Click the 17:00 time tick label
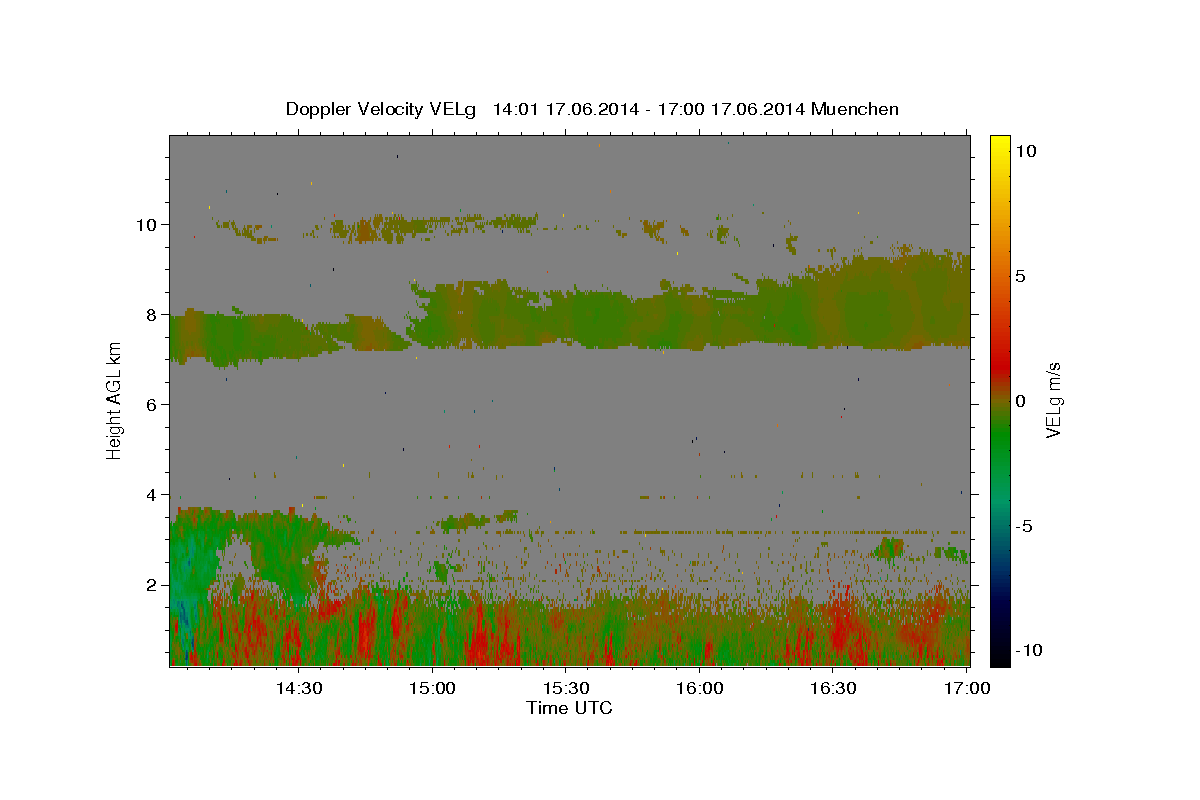This screenshot has height=800, width=1200. pos(968,689)
